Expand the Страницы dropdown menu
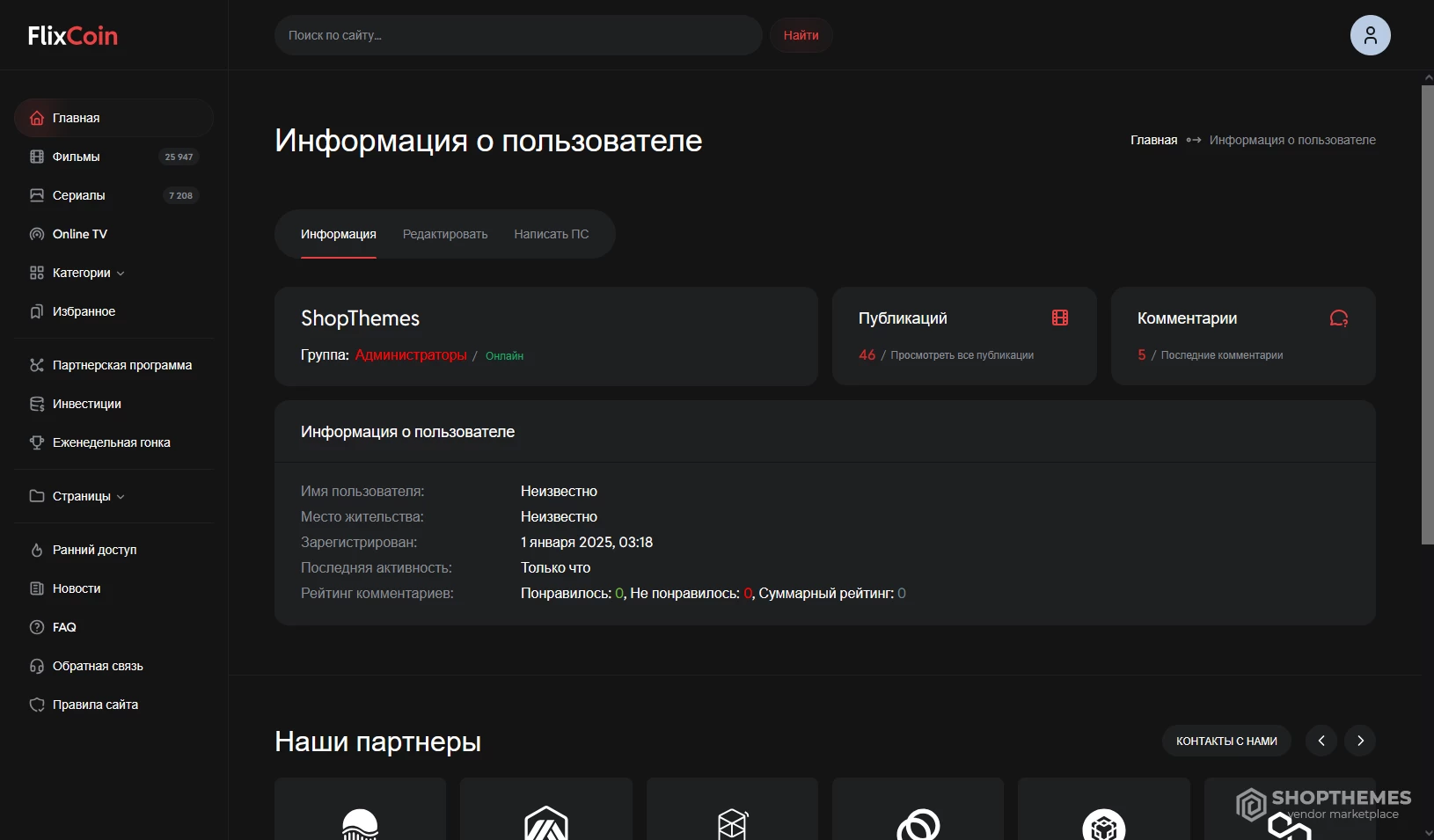The image size is (1434, 840). (x=88, y=496)
